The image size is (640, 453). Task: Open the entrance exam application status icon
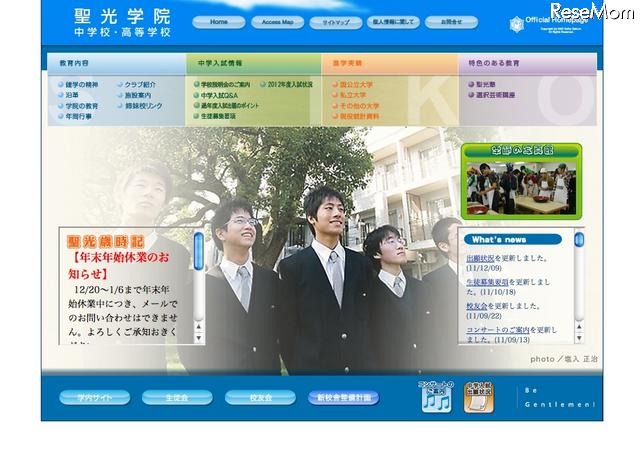479,396
